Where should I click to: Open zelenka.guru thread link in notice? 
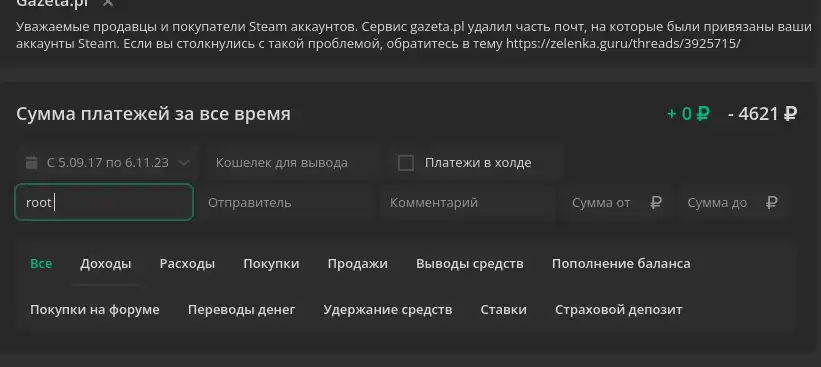click(623, 43)
